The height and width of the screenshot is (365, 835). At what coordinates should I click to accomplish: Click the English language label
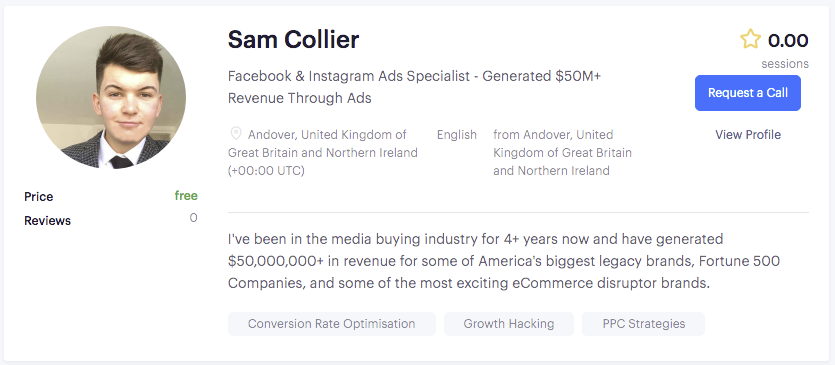(x=457, y=135)
